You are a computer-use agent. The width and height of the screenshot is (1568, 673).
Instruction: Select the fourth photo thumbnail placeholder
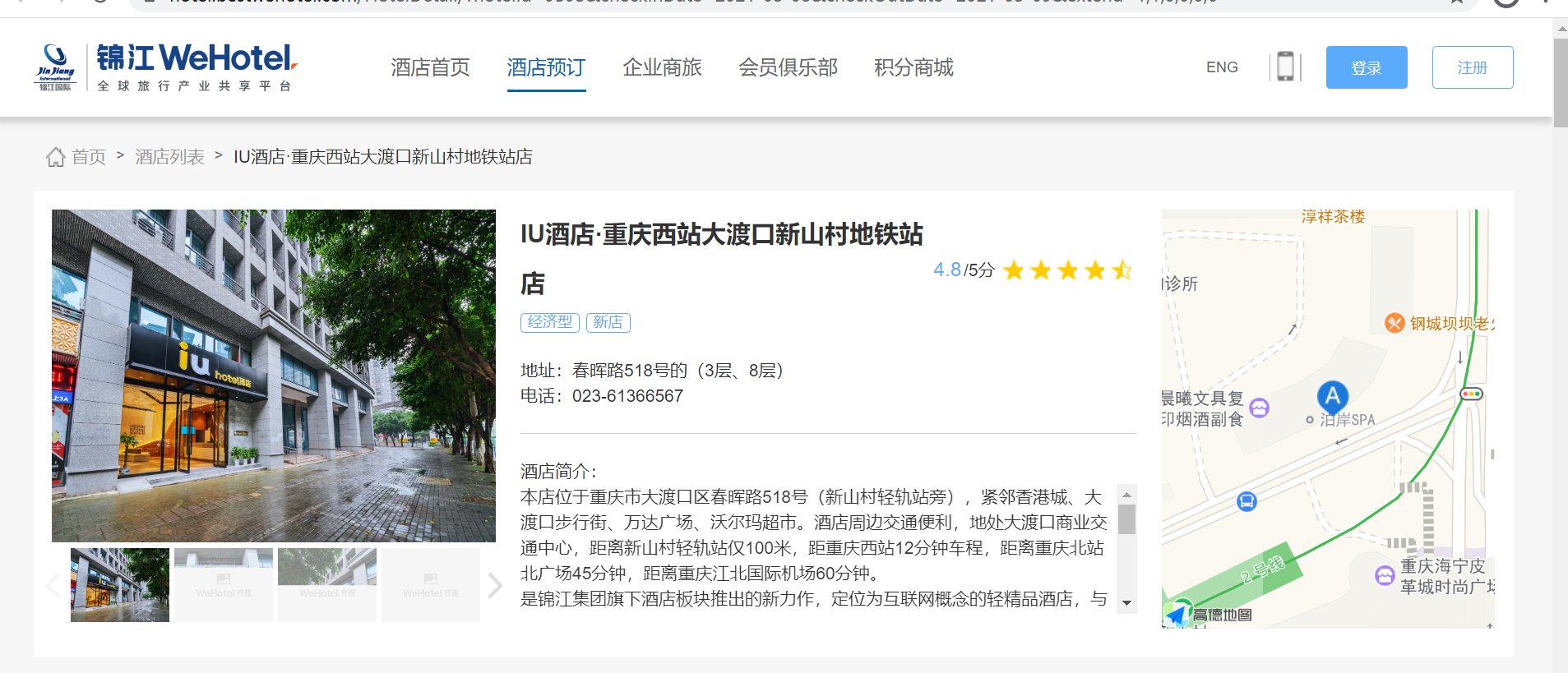coord(431,585)
